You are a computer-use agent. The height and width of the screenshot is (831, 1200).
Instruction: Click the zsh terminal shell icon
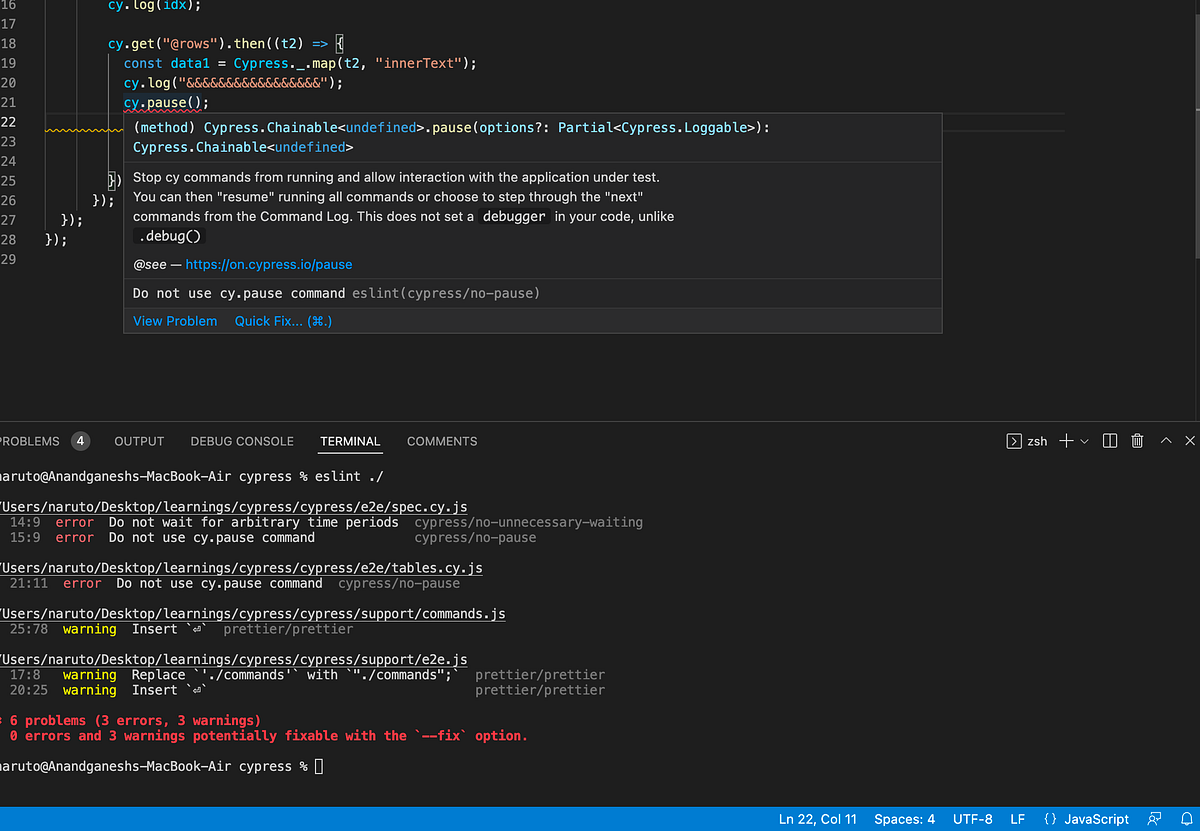pos(1014,440)
